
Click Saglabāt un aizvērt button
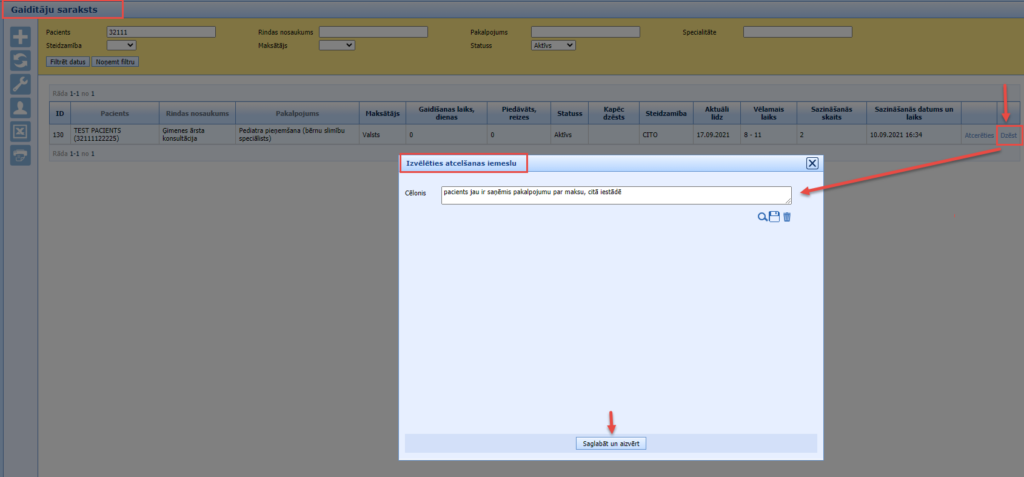tap(611, 443)
